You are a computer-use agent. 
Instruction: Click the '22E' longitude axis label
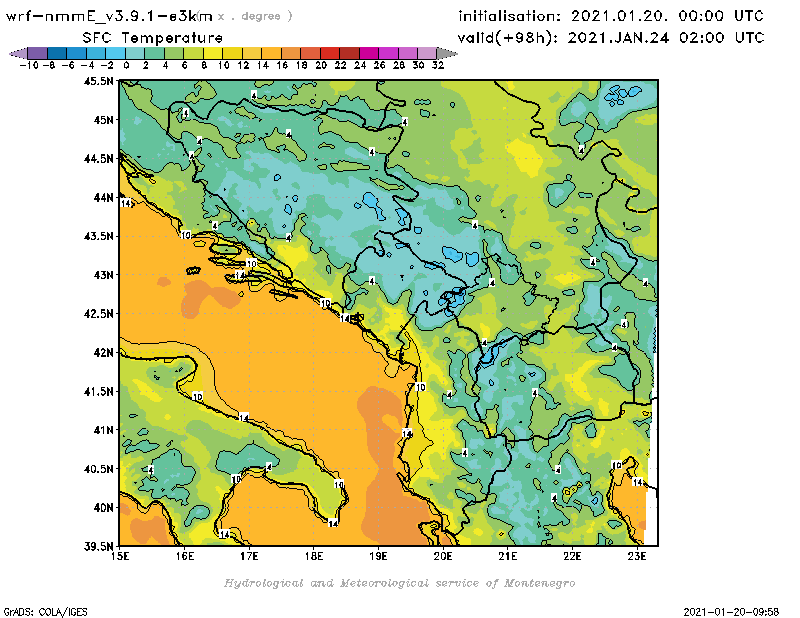[x=572, y=556]
